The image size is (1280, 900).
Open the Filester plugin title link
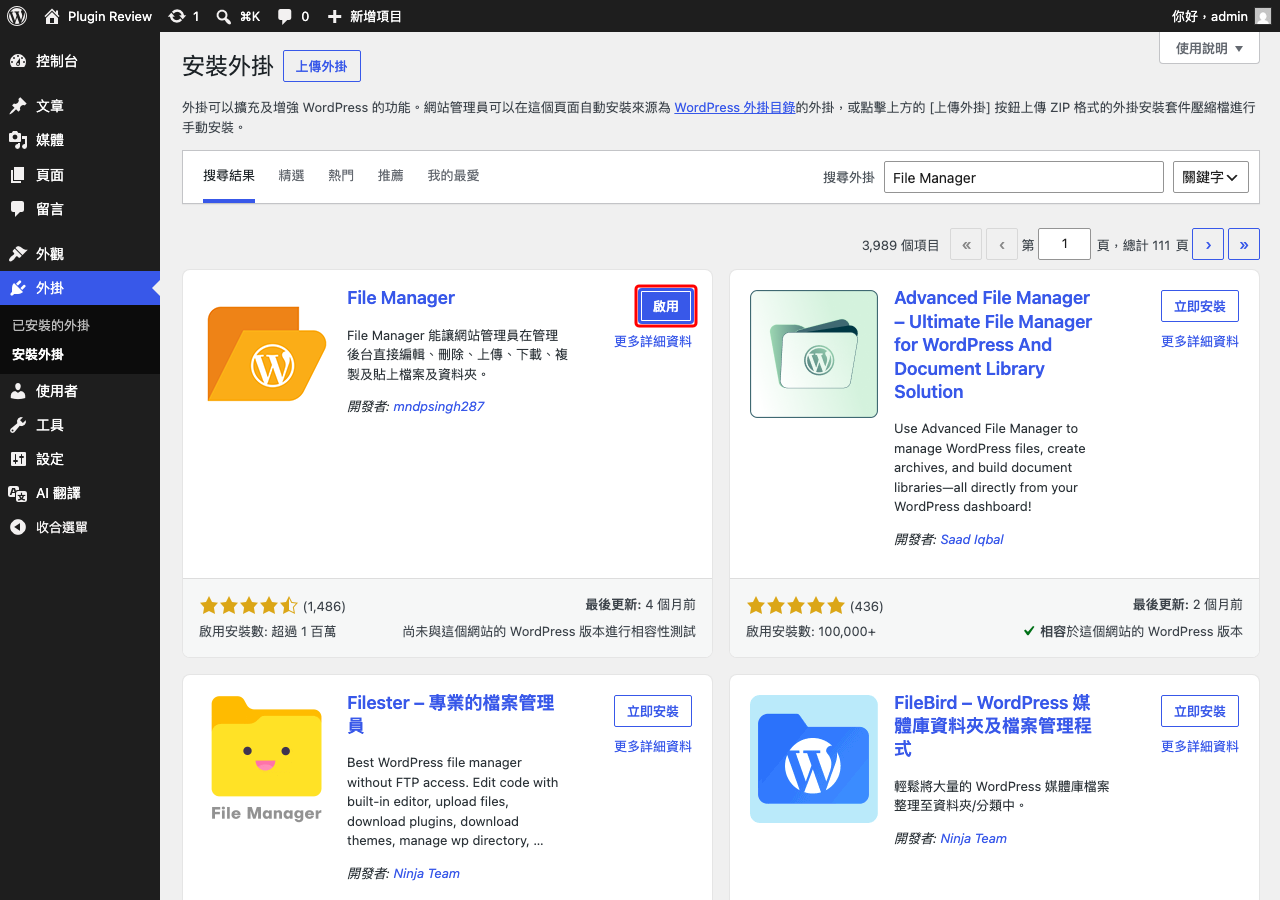450,714
